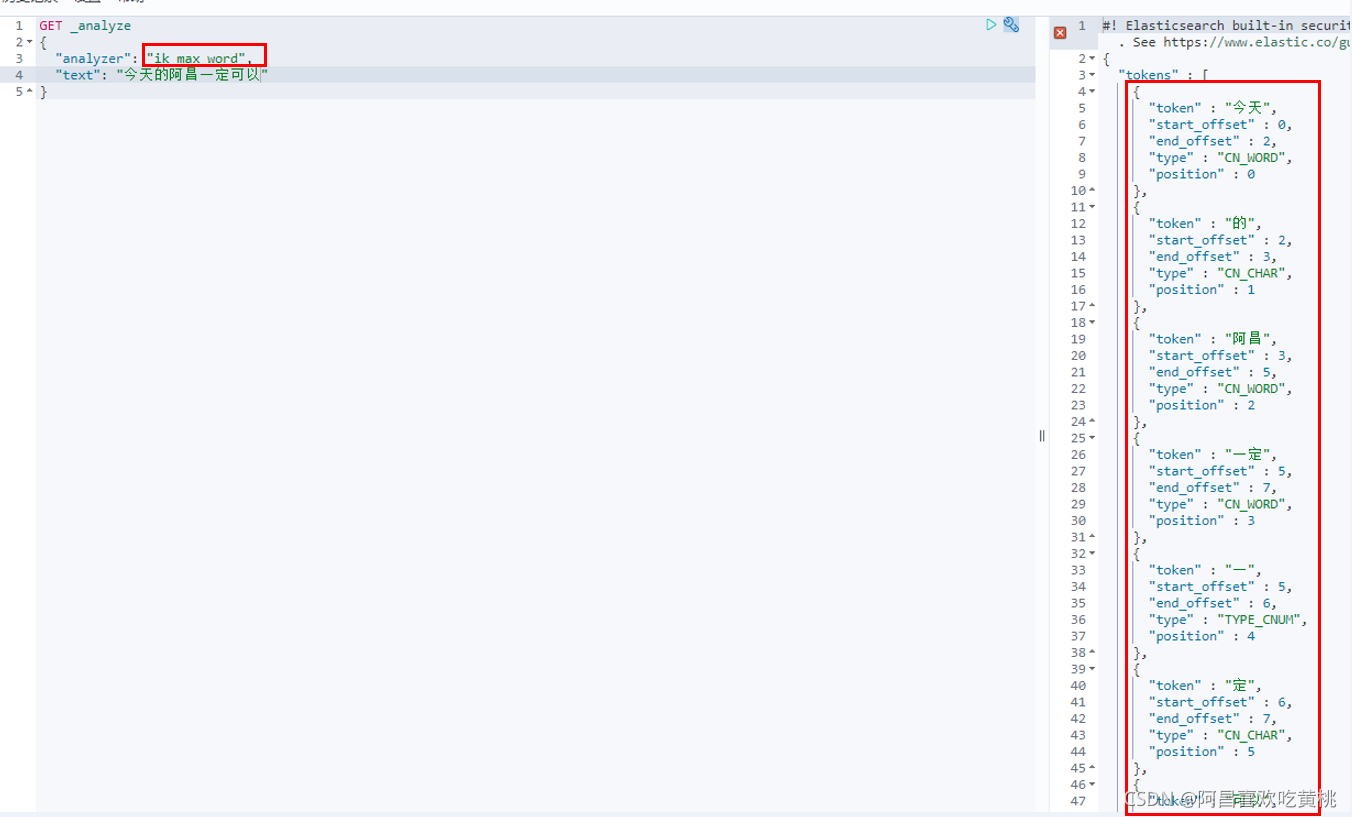Image resolution: width=1352 pixels, height=817 pixels.
Task: Click the fold end arrow at output line 45
Action: [x=1092, y=768]
